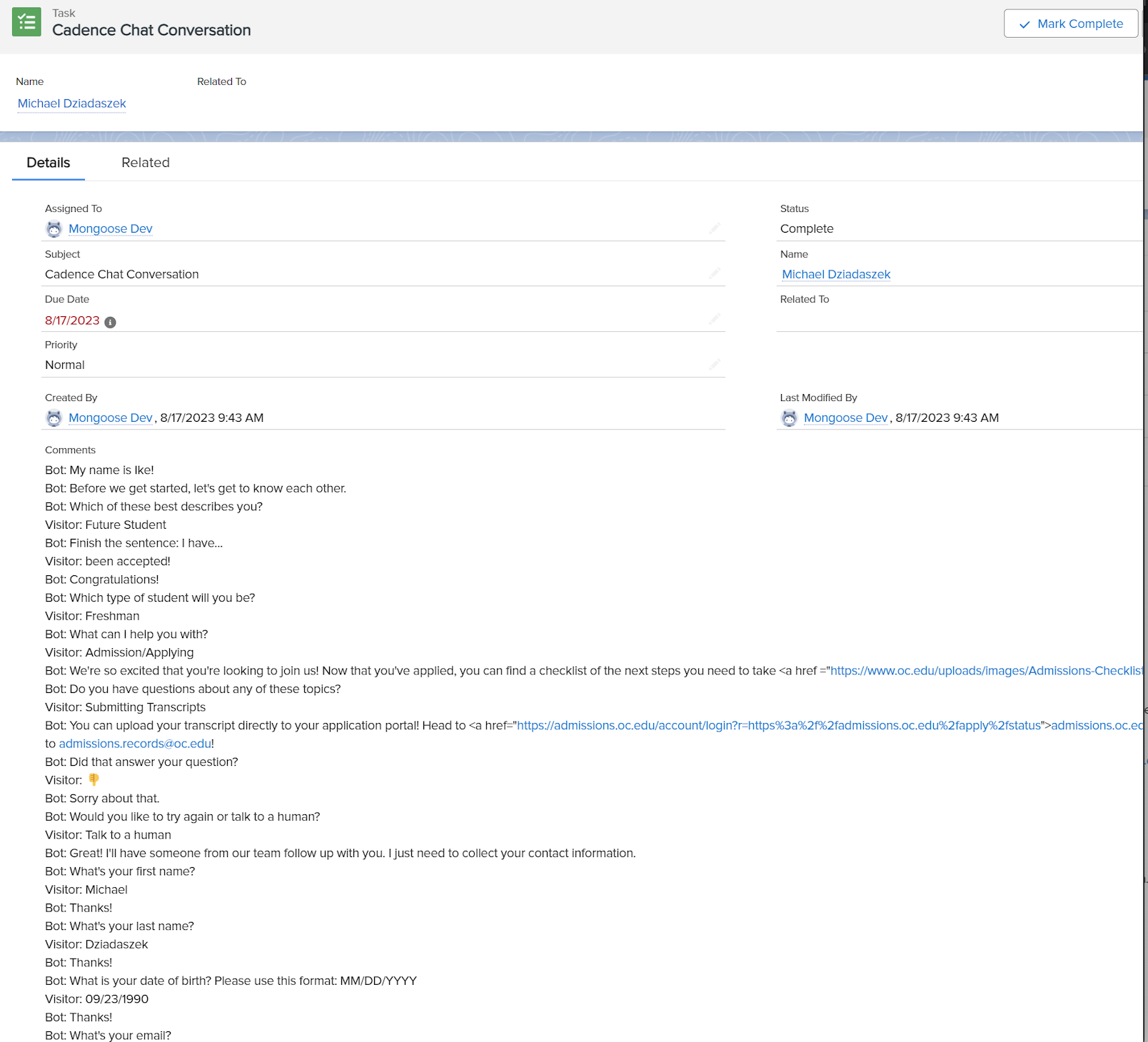Click the Subject field's edit pencil
Image resolution: width=1148 pixels, height=1042 pixels.
[x=715, y=273]
